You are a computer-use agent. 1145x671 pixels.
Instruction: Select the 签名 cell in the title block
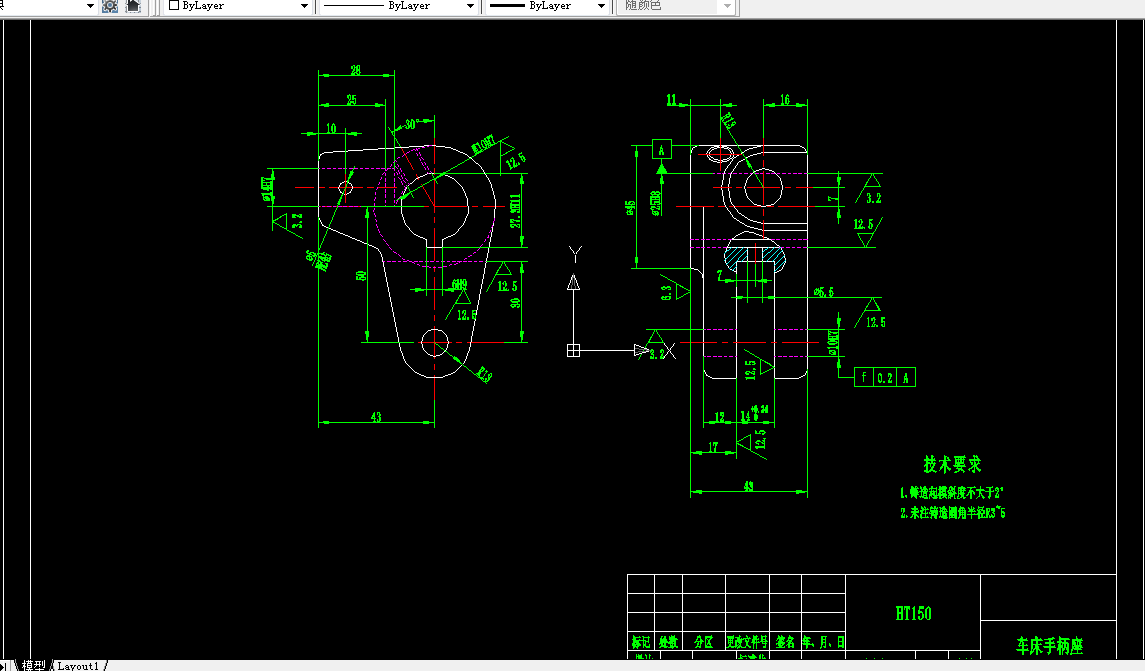(x=785, y=642)
